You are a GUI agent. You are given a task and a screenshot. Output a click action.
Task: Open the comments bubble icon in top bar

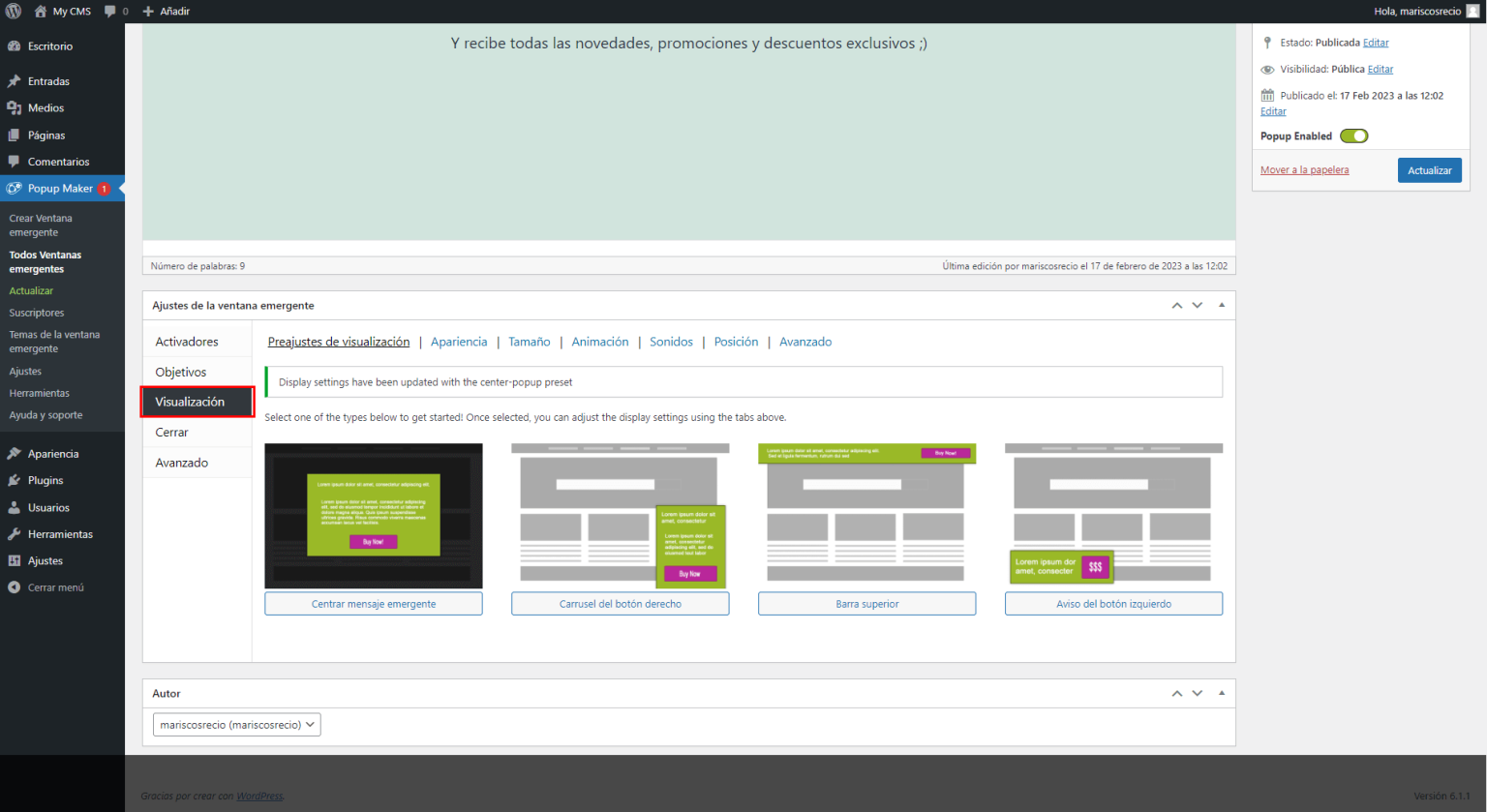(x=110, y=11)
